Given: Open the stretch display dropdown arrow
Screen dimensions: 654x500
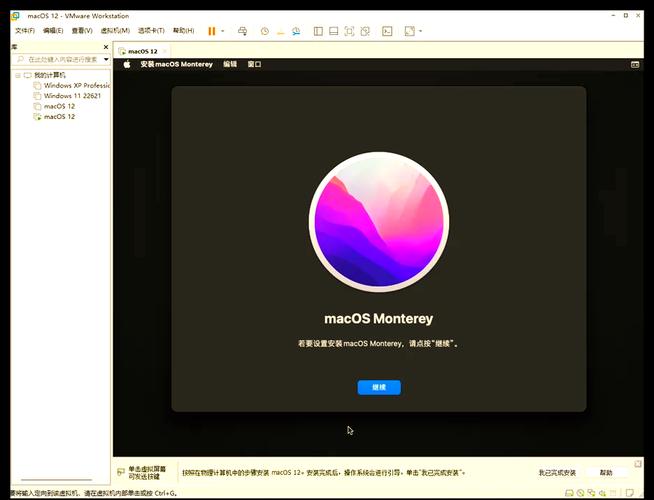Looking at the screenshot, I should coord(420,31).
